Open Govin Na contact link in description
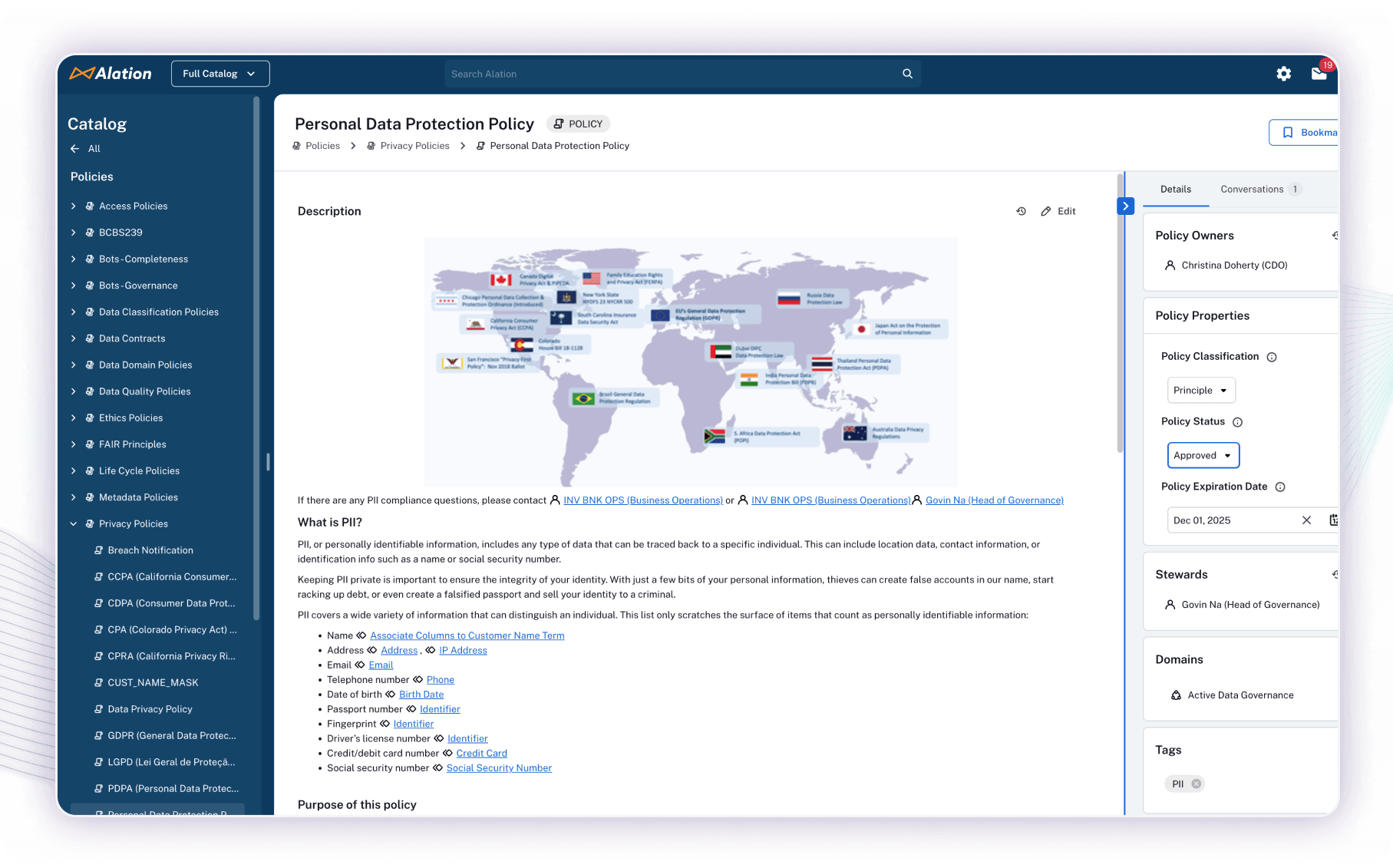The height and width of the screenshot is (868, 1393). click(x=995, y=500)
